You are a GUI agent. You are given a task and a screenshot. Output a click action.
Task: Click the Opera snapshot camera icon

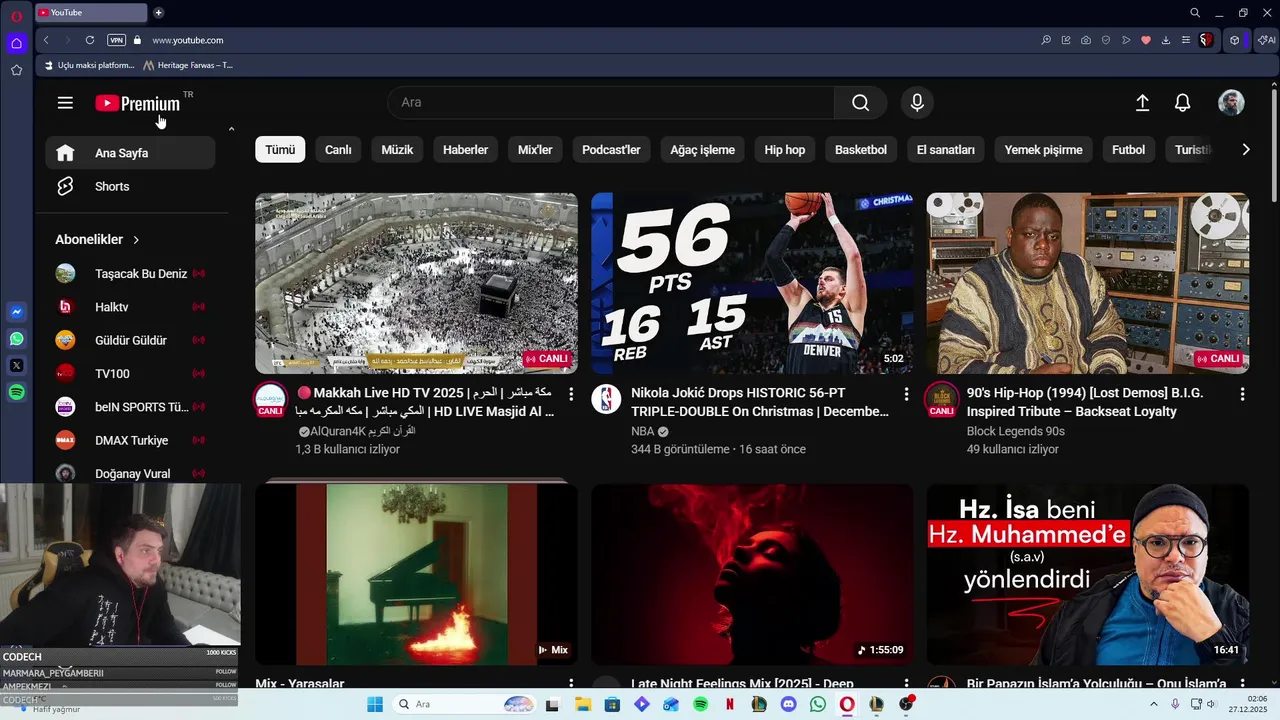1086,40
